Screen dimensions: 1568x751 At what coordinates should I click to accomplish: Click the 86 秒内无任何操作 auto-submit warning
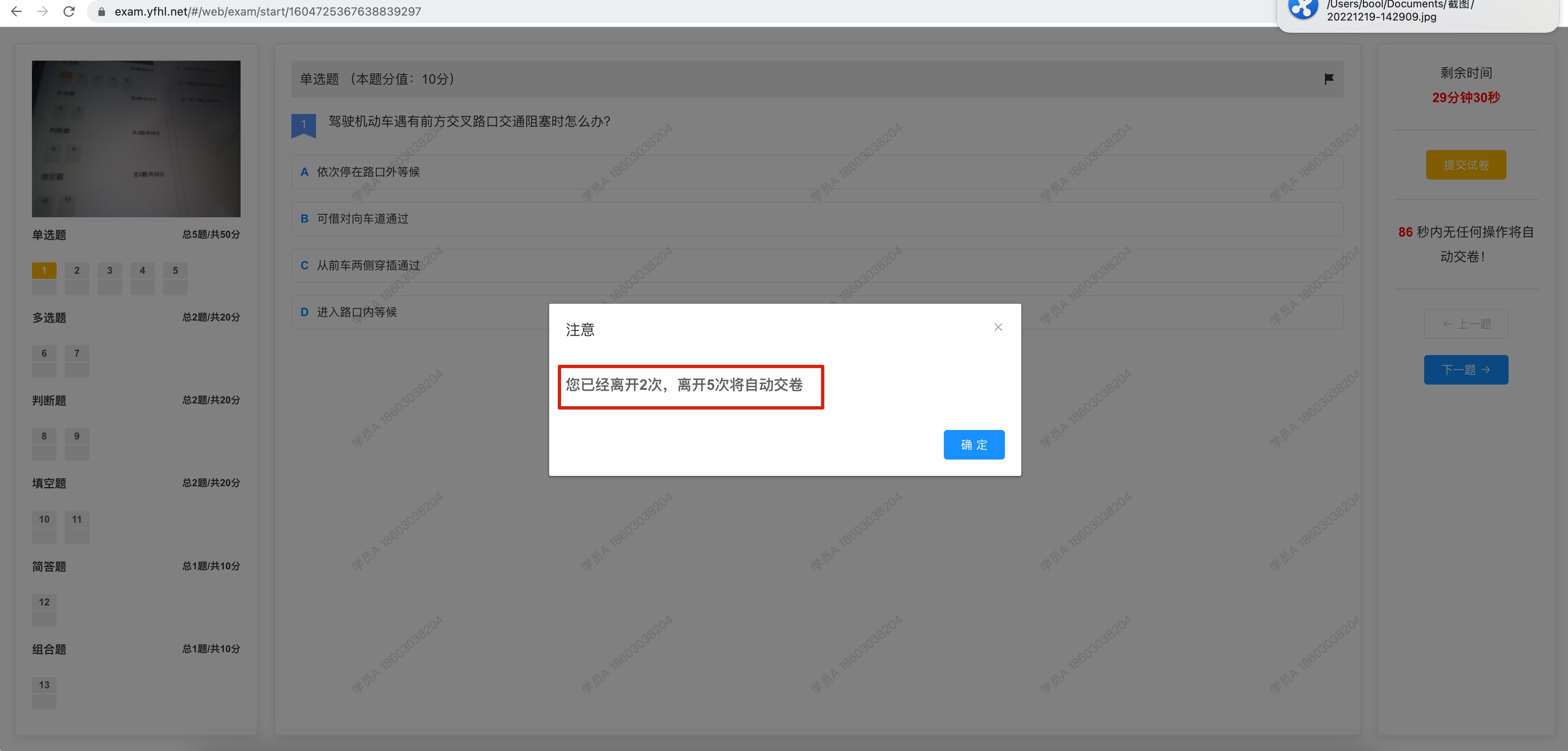click(x=1466, y=244)
